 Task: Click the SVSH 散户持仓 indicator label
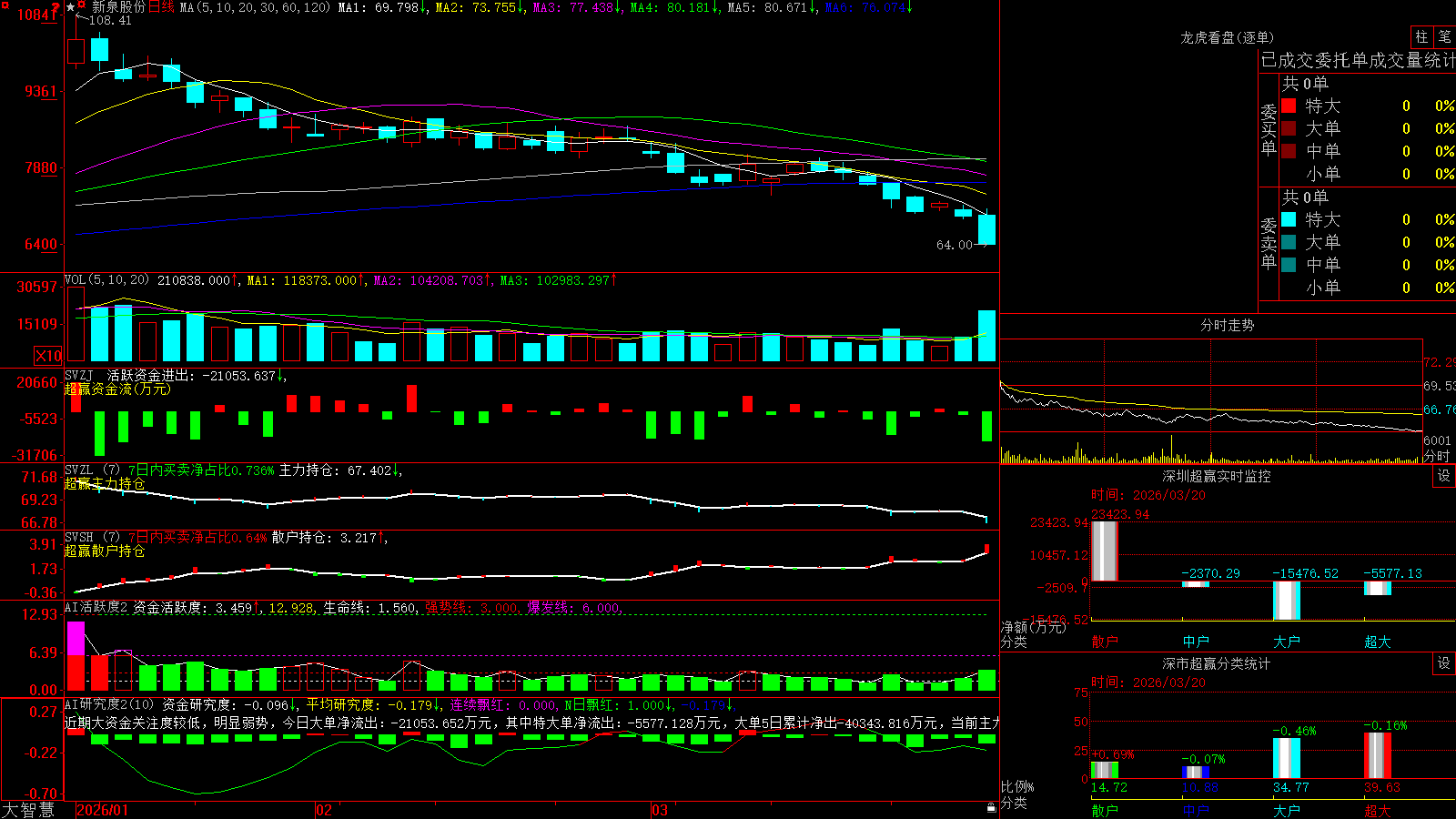pyautogui.click(x=92, y=538)
